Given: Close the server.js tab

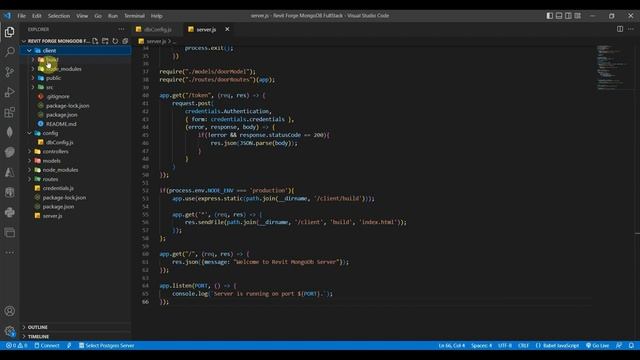Looking at the screenshot, I should 227,29.
